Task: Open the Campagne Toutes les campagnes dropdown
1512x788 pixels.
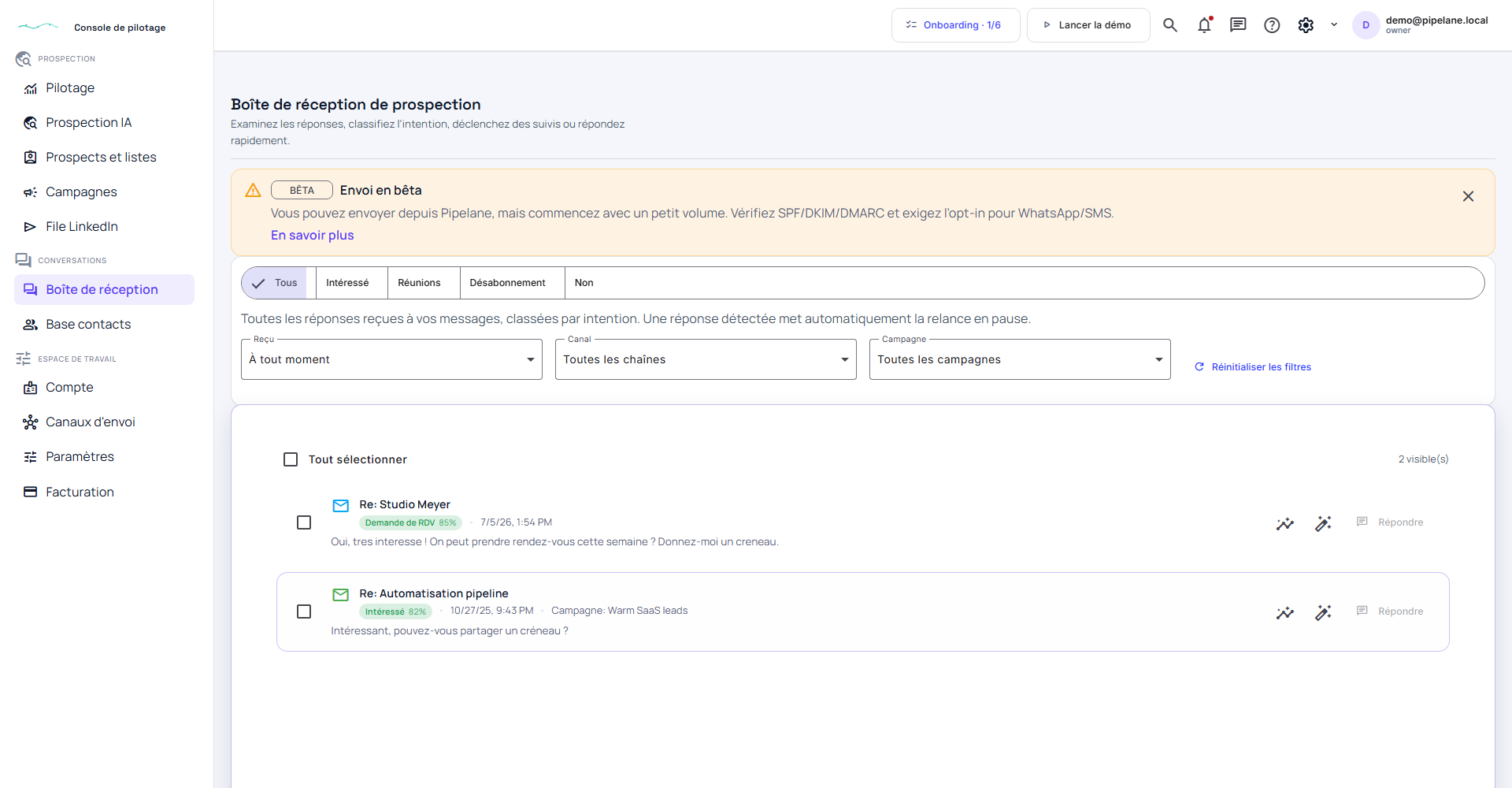Action: pyautogui.click(x=1020, y=359)
